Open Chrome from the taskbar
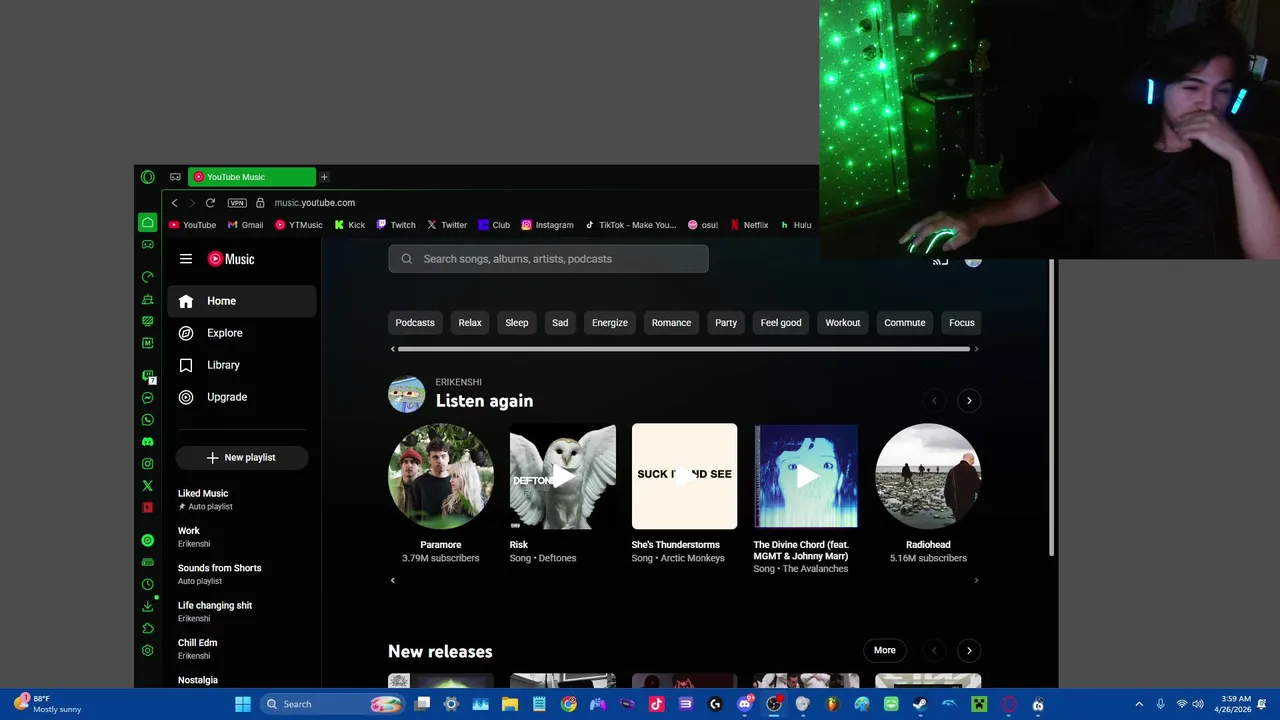 (x=569, y=704)
